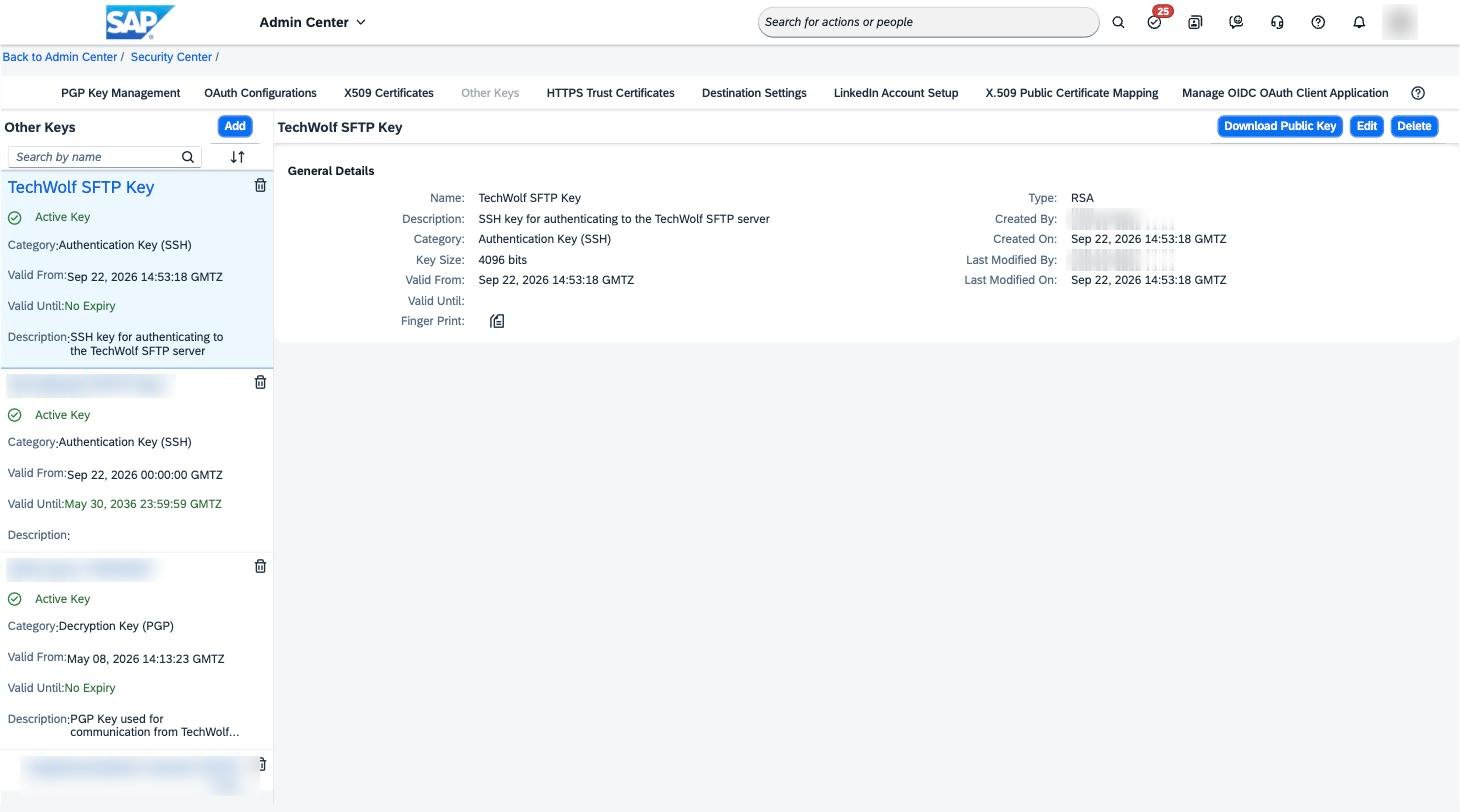Open the chat assistant icon in header
The height and width of the screenshot is (812, 1460).
1236,22
